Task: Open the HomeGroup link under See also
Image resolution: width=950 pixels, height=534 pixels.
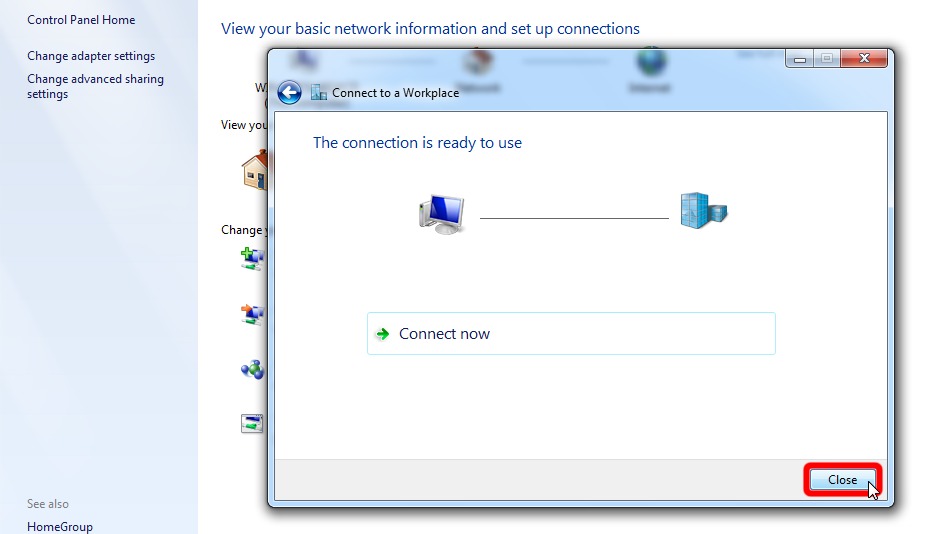Action: (x=60, y=527)
